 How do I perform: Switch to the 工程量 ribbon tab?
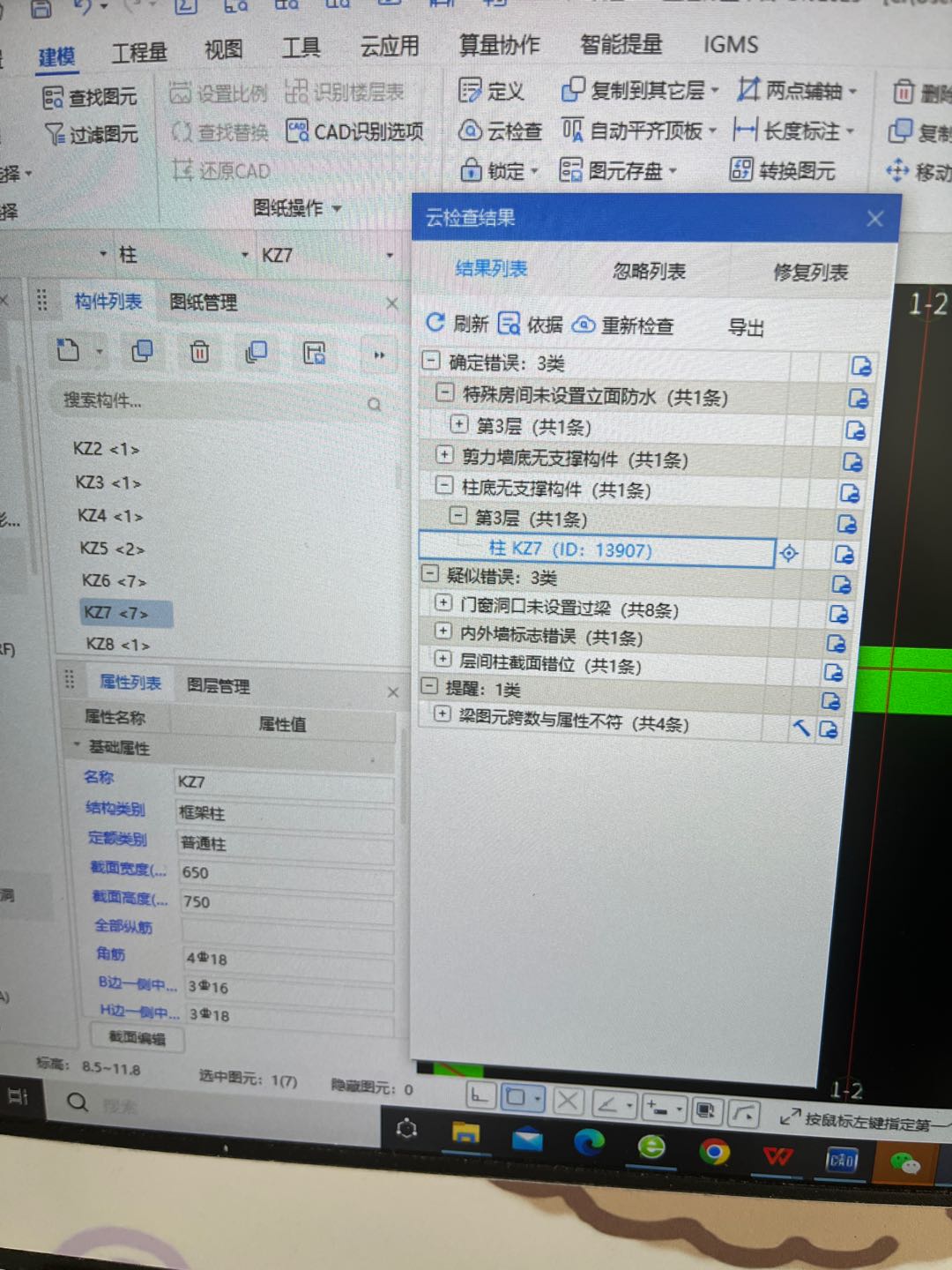138,54
